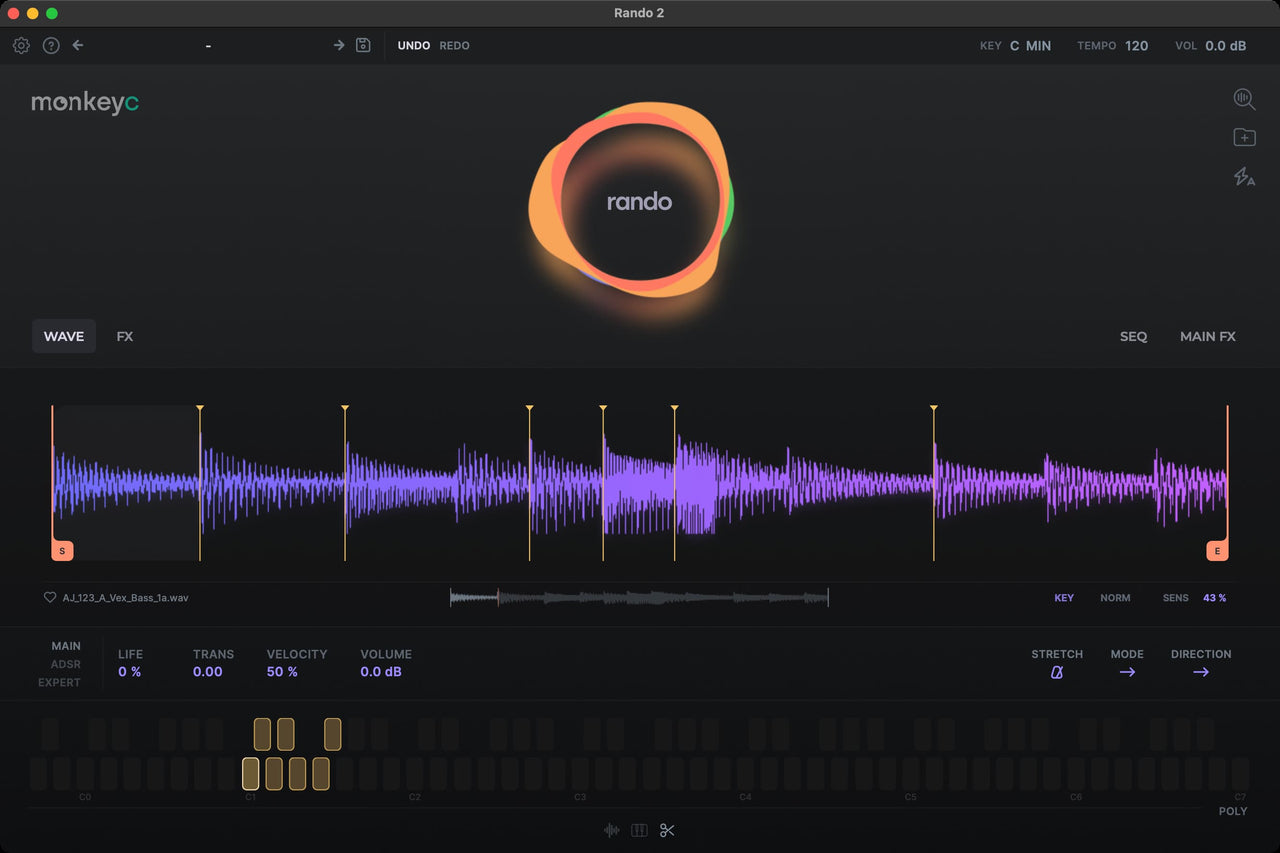1280x853 pixels.
Task: Toggle the KEY option beside NORM
Action: click(x=1064, y=598)
